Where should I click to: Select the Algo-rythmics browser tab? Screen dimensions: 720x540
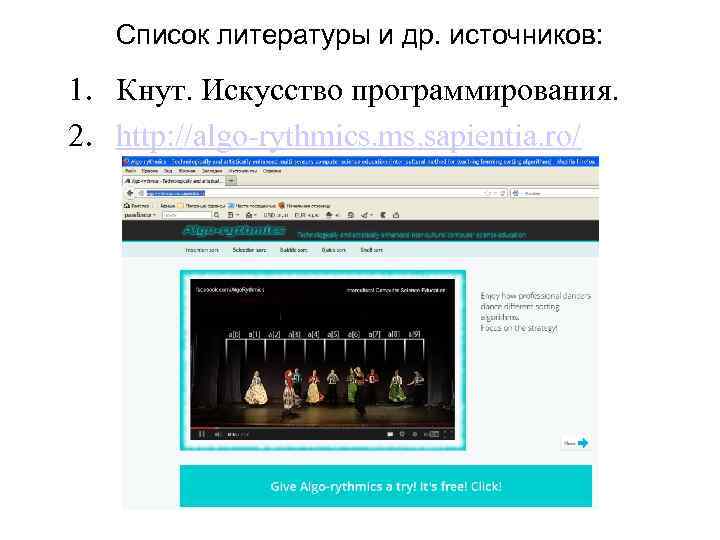coord(174,181)
